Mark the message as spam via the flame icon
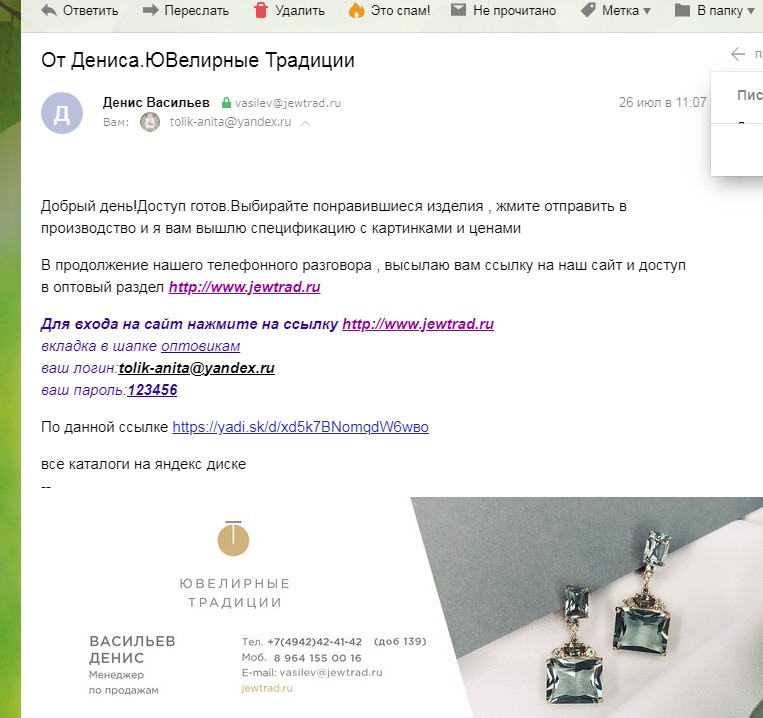This screenshot has height=718, width=763. pyautogui.click(x=356, y=10)
